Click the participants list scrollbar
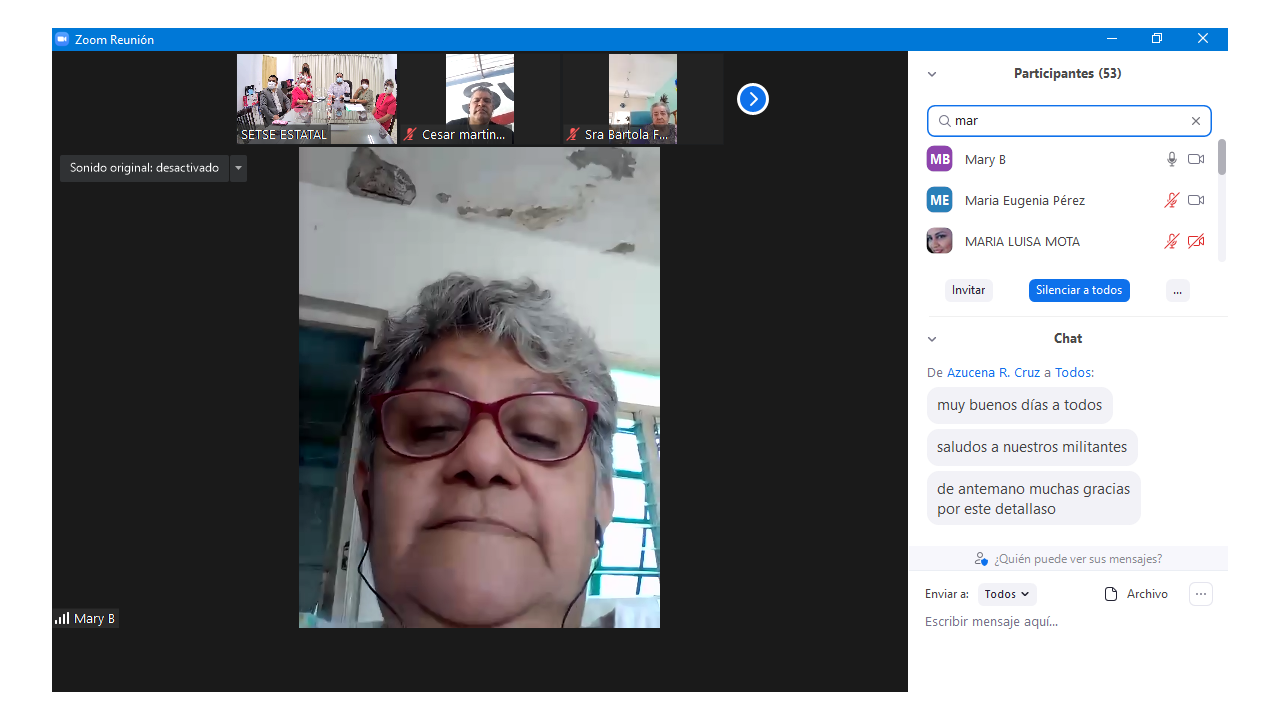Screen dimensions: 1280x720 [1222, 158]
